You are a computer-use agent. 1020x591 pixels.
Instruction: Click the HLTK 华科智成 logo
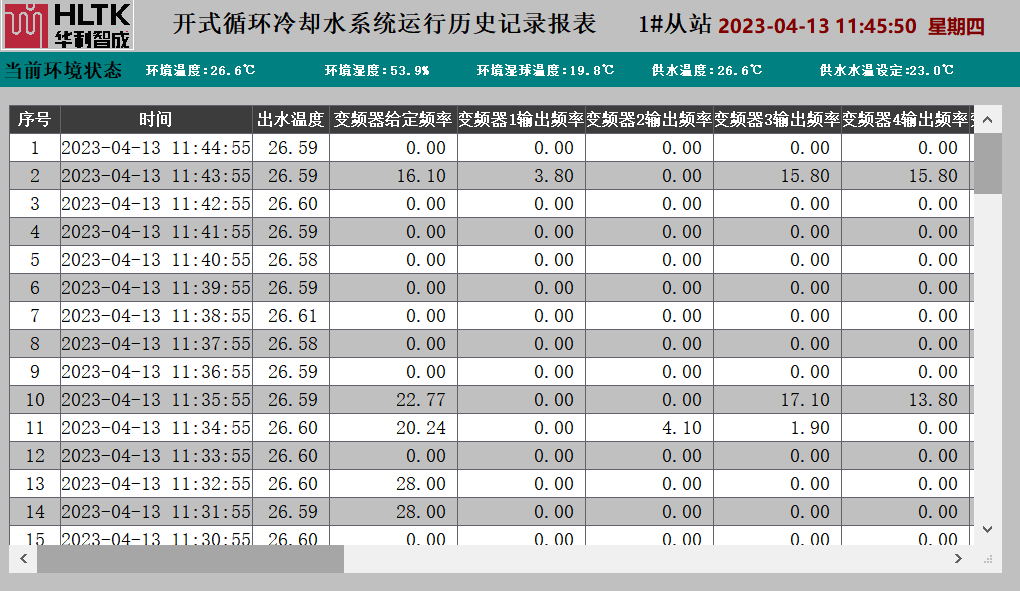67,26
